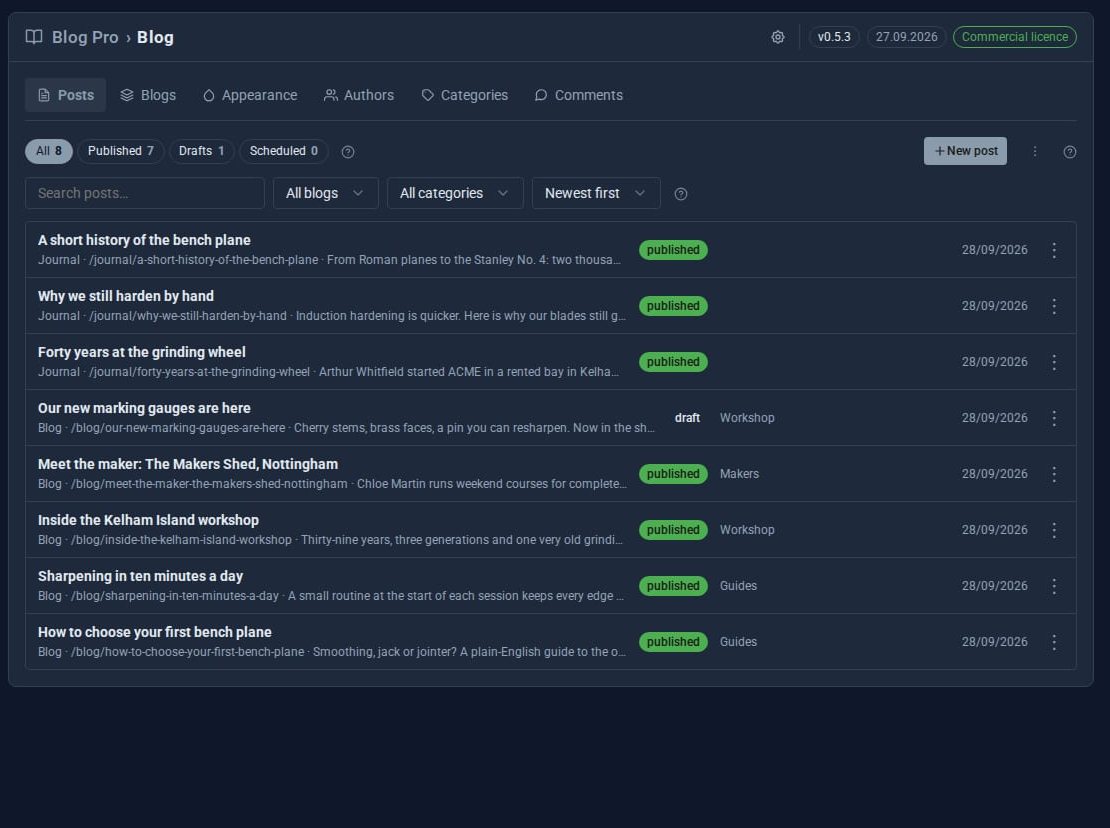Open post Forty years at the grinding wheel
The width and height of the screenshot is (1110, 828).
click(x=142, y=352)
